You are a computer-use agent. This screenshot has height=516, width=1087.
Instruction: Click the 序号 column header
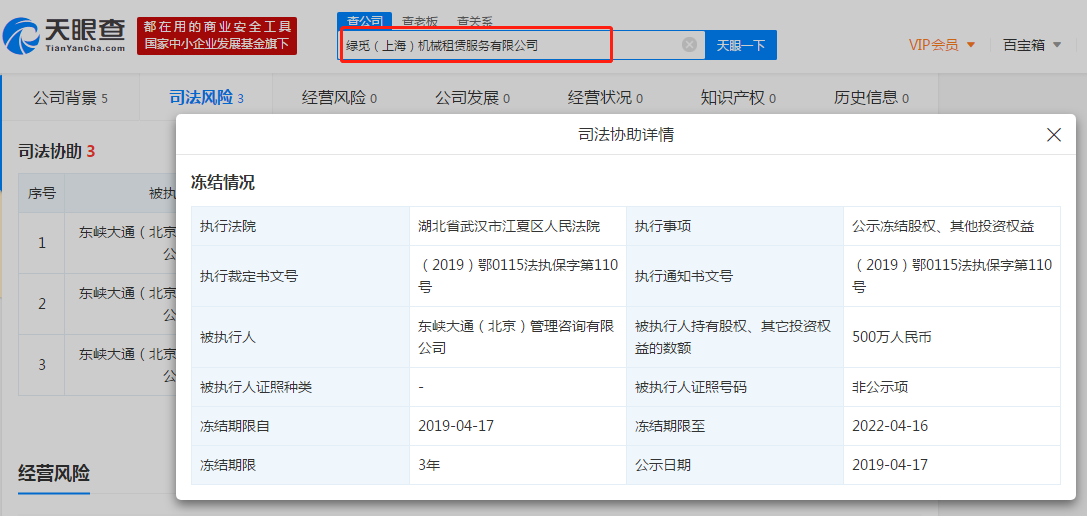(x=42, y=193)
